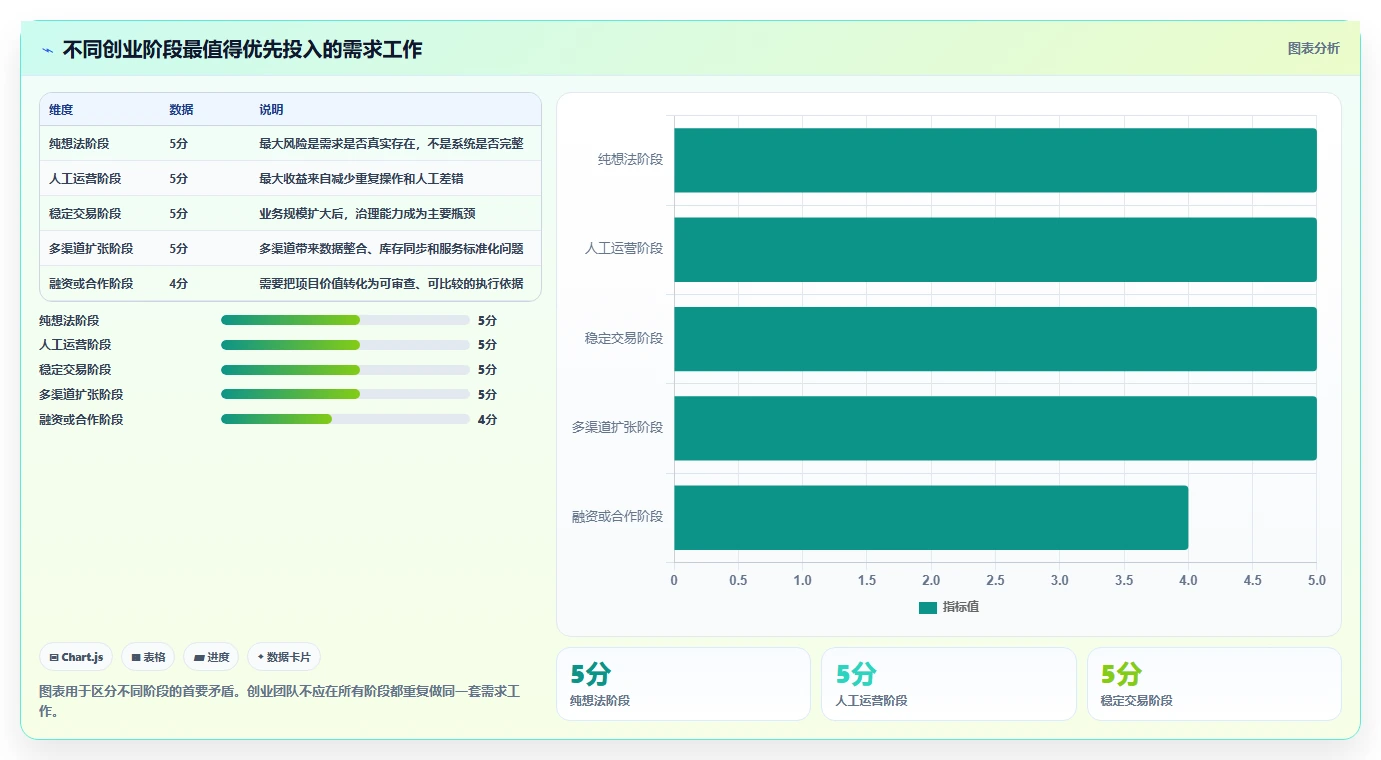The height and width of the screenshot is (760, 1381).
Task: Click the chart title 不同创业阶段最值得优先投入的需求工作
Action: click(x=242, y=50)
